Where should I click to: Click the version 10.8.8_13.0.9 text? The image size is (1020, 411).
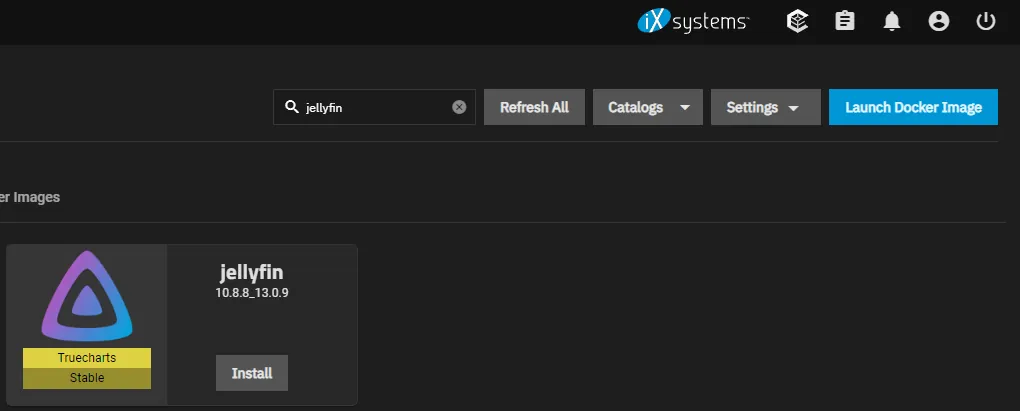(x=252, y=293)
